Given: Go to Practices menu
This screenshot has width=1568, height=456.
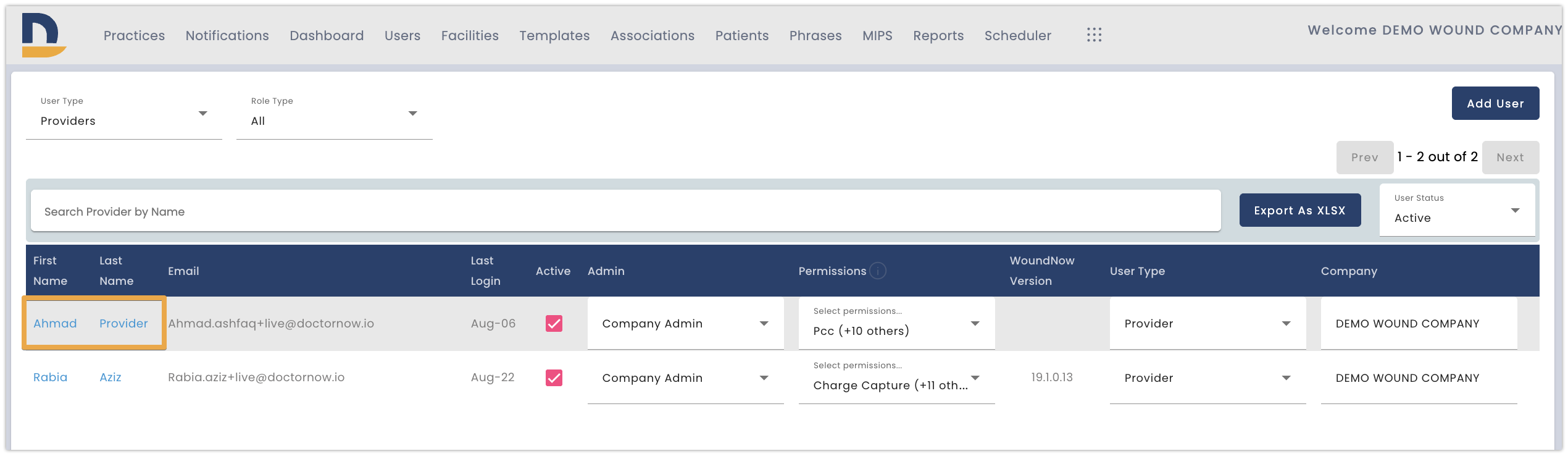Looking at the screenshot, I should pos(134,36).
